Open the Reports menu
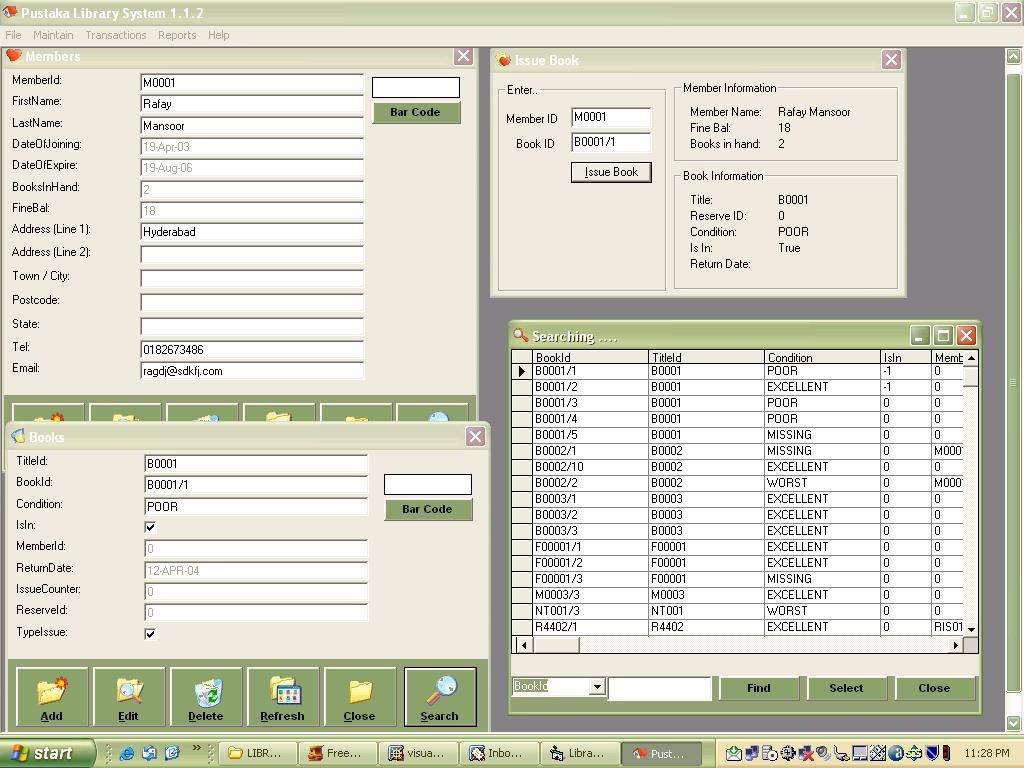The image size is (1024, 768). click(x=177, y=35)
